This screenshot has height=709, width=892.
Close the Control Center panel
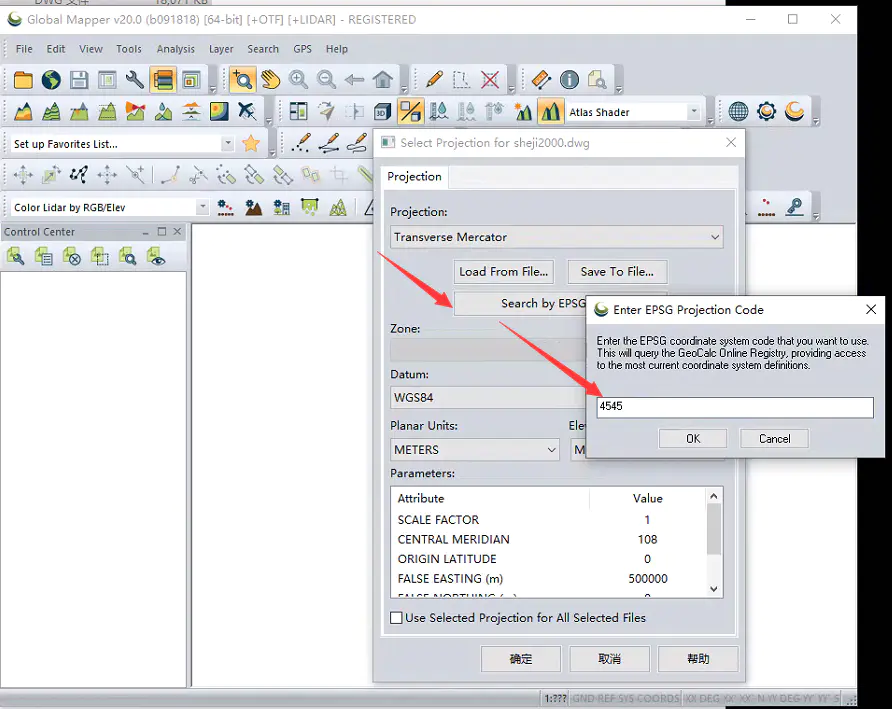click(x=177, y=232)
